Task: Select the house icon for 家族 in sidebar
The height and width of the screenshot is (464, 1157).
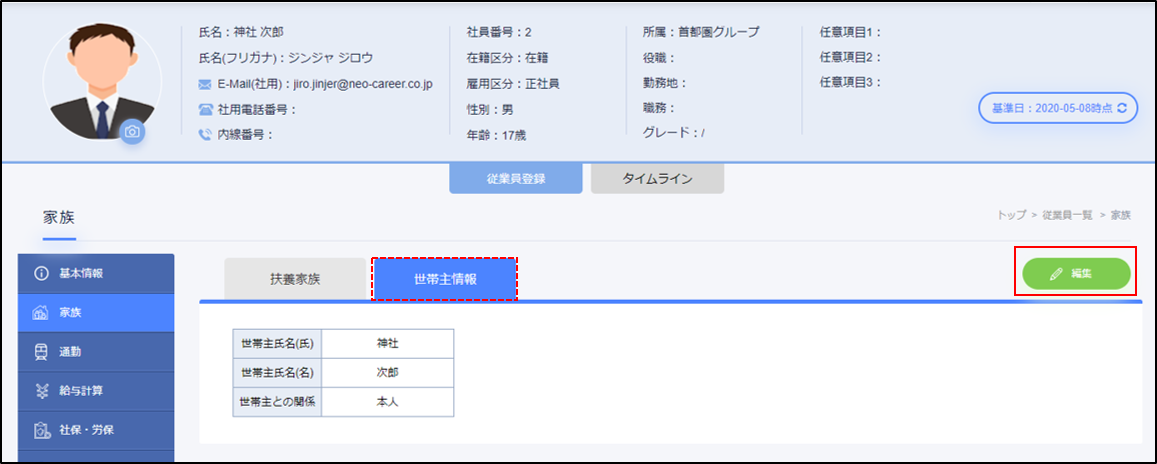Action: 42,312
